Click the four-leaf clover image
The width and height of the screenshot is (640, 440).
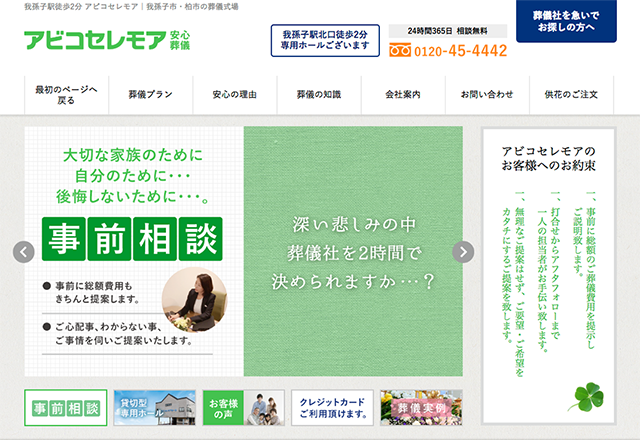(x=586, y=396)
